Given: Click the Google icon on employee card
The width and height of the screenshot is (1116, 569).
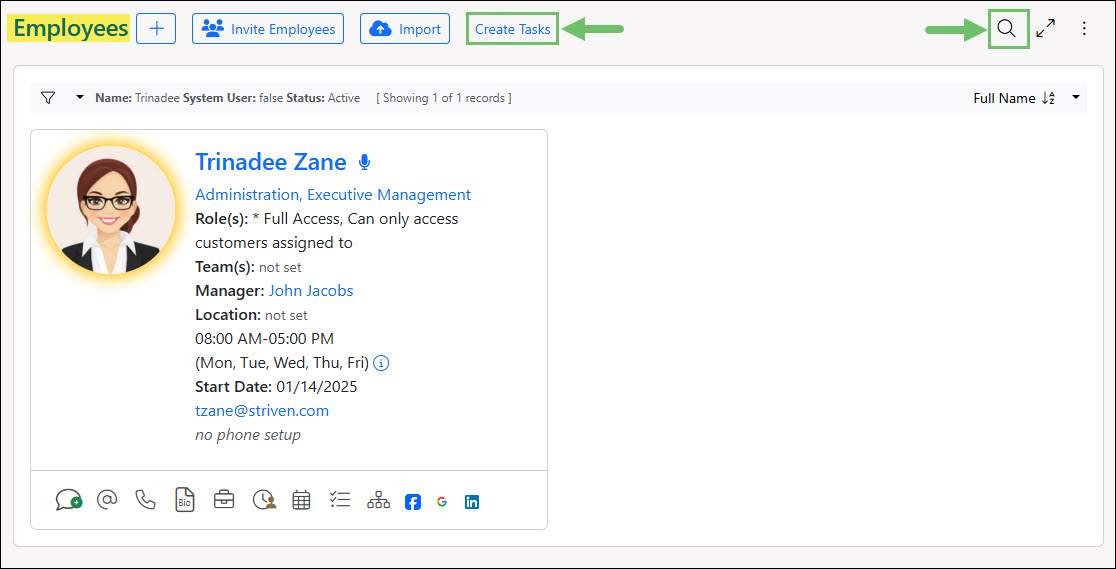Looking at the screenshot, I should (x=442, y=502).
